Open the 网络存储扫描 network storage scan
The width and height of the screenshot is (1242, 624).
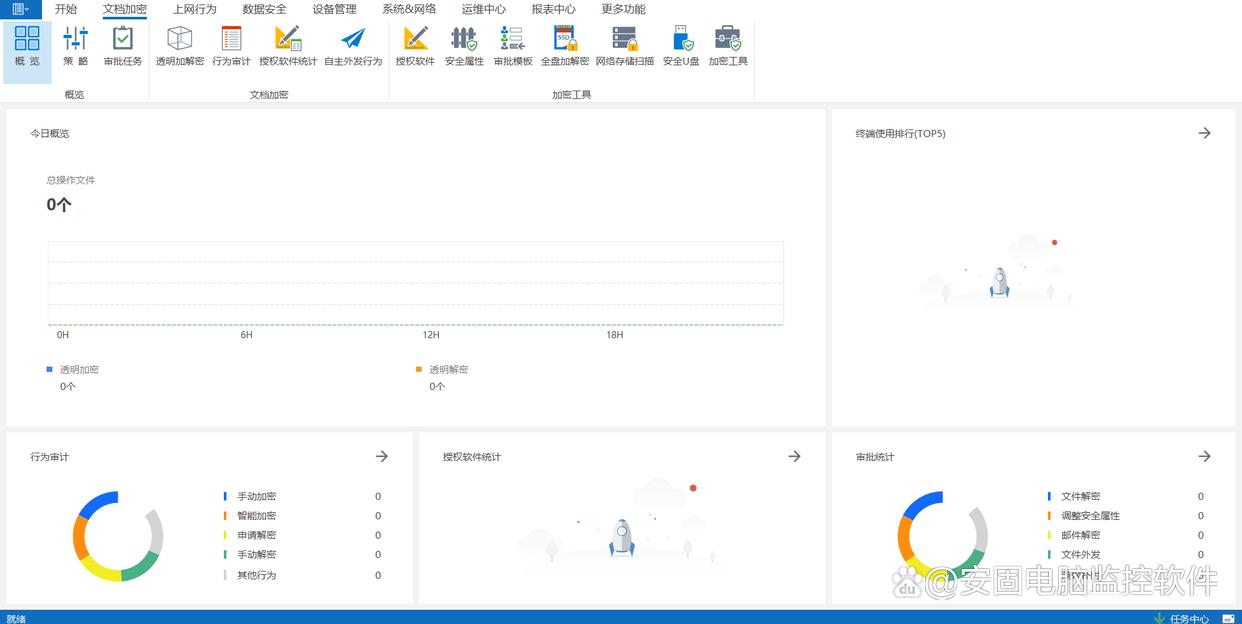(625, 46)
